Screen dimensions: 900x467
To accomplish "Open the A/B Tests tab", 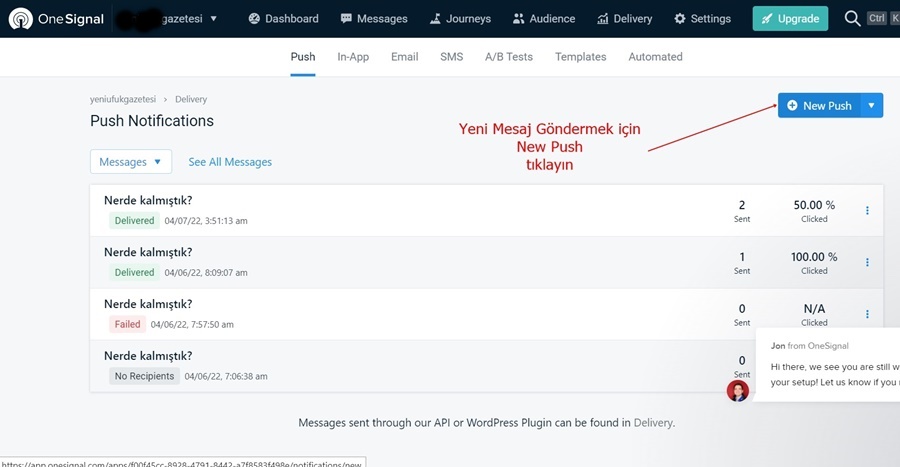I will 509,57.
